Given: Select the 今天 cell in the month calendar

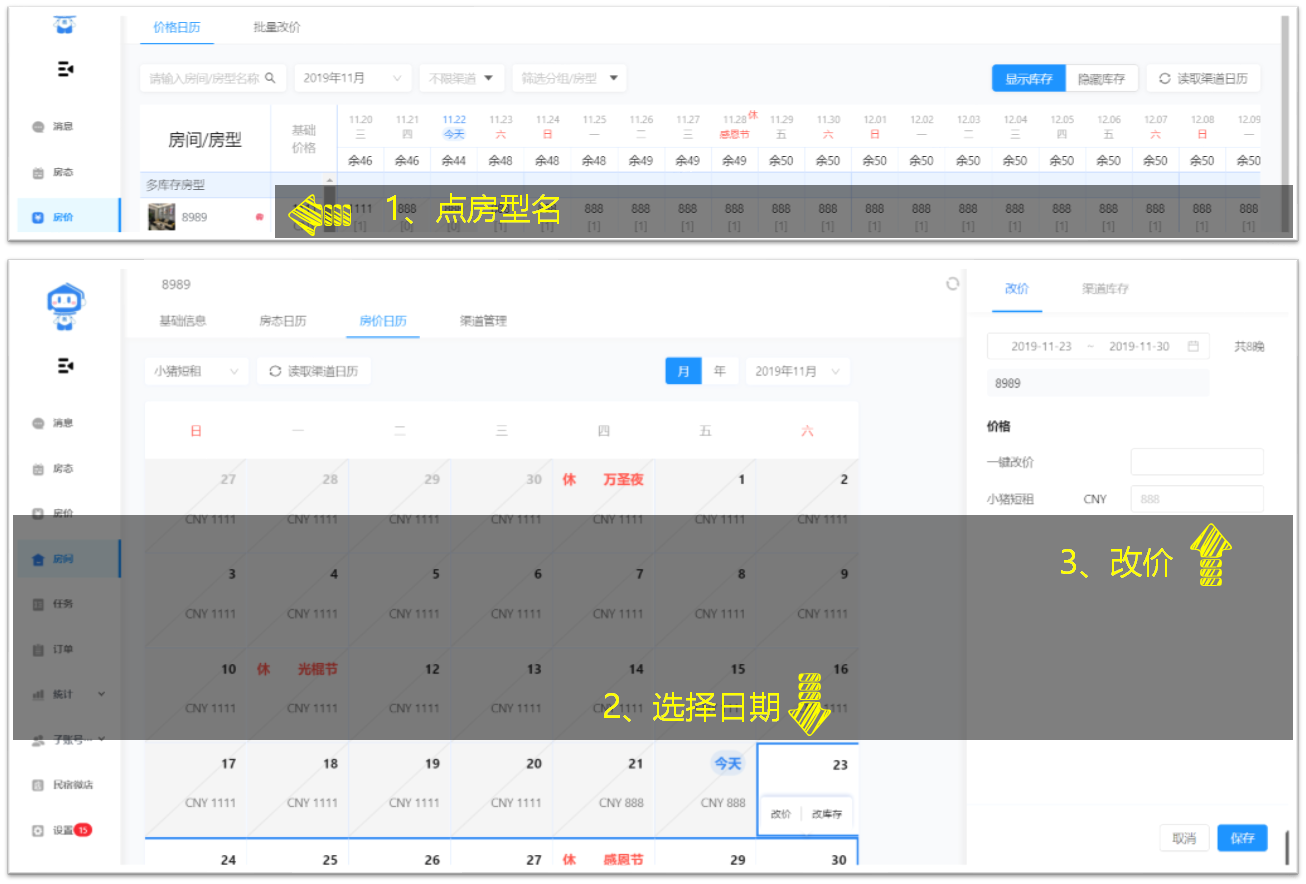Looking at the screenshot, I should [706, 789].
